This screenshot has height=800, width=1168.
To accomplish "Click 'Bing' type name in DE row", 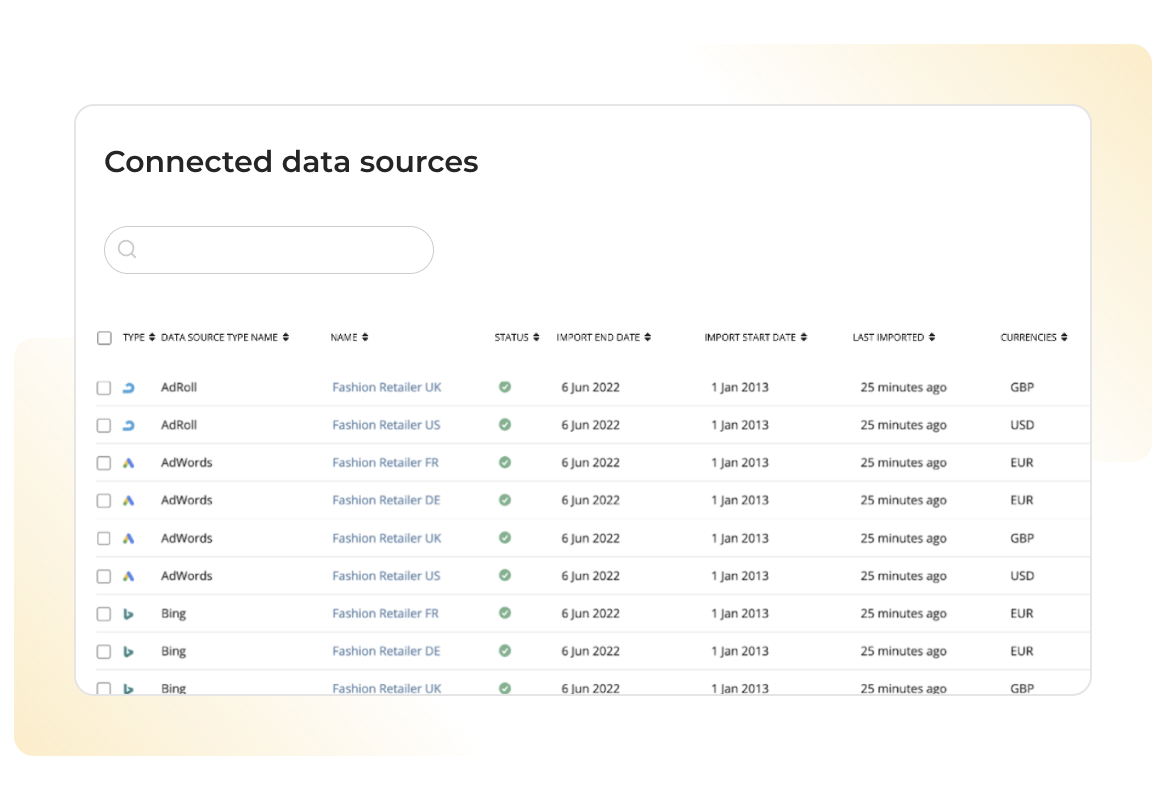I will [x=174, y=651].
